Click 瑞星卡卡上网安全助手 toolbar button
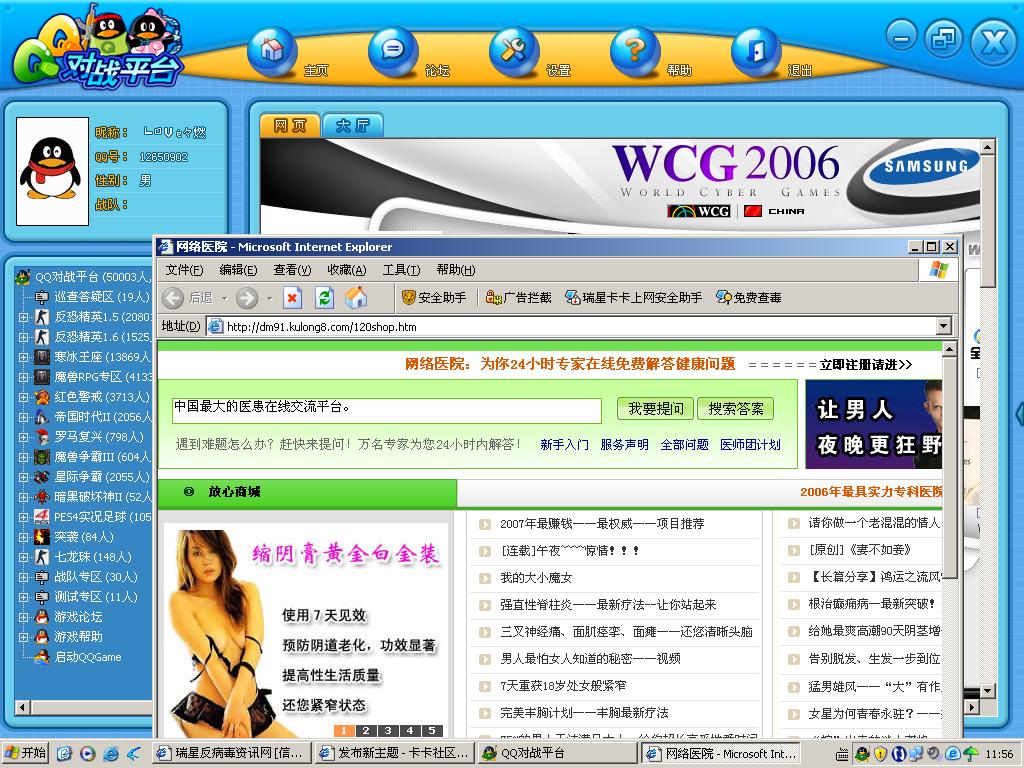Image resolution: width=1024 pixels, height=768 pixels. 633,298
